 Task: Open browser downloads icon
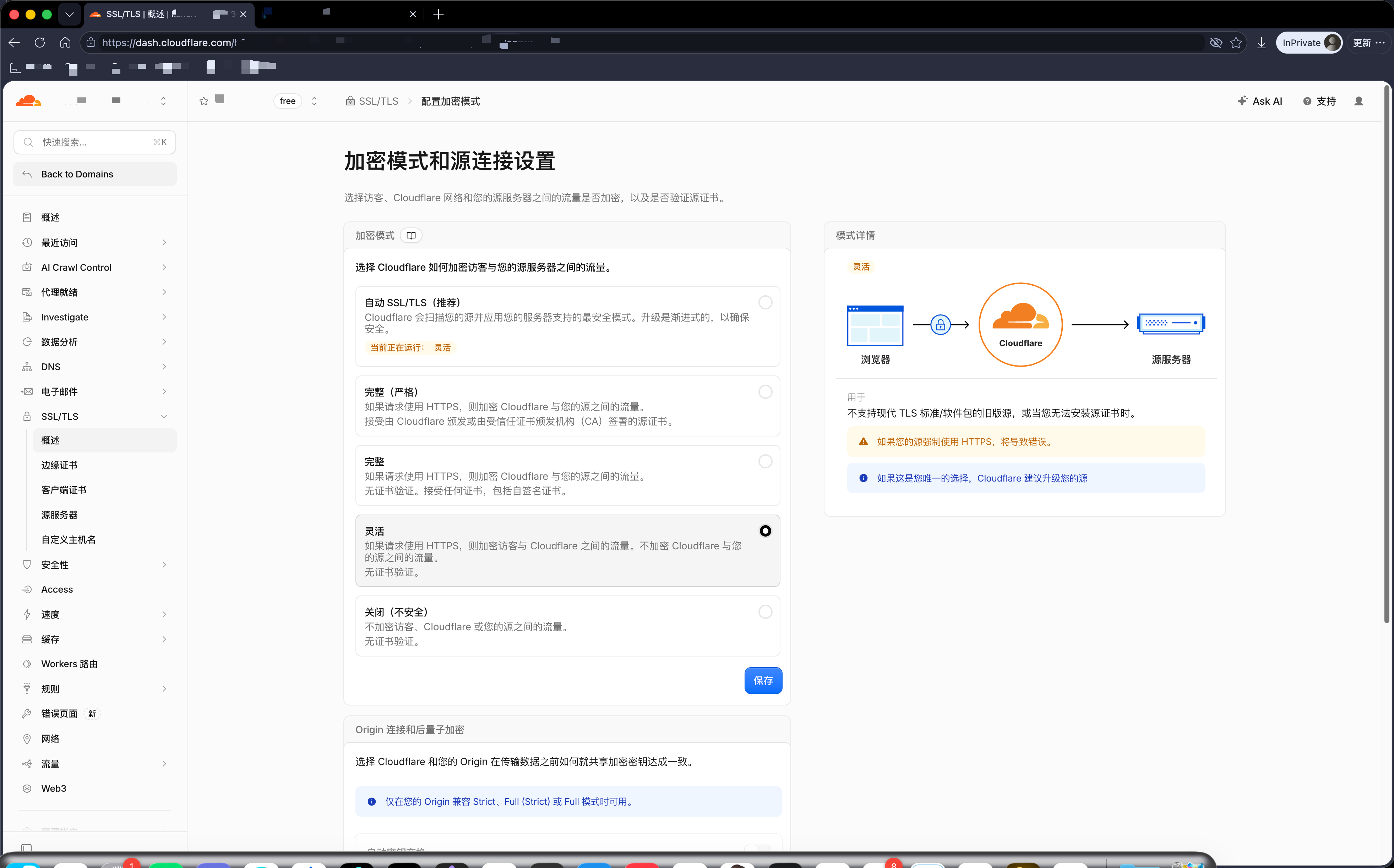point(1261,43)
